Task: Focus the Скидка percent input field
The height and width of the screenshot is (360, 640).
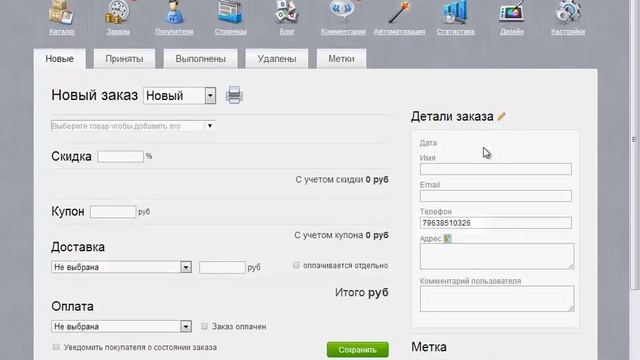Action: point(120,156)
